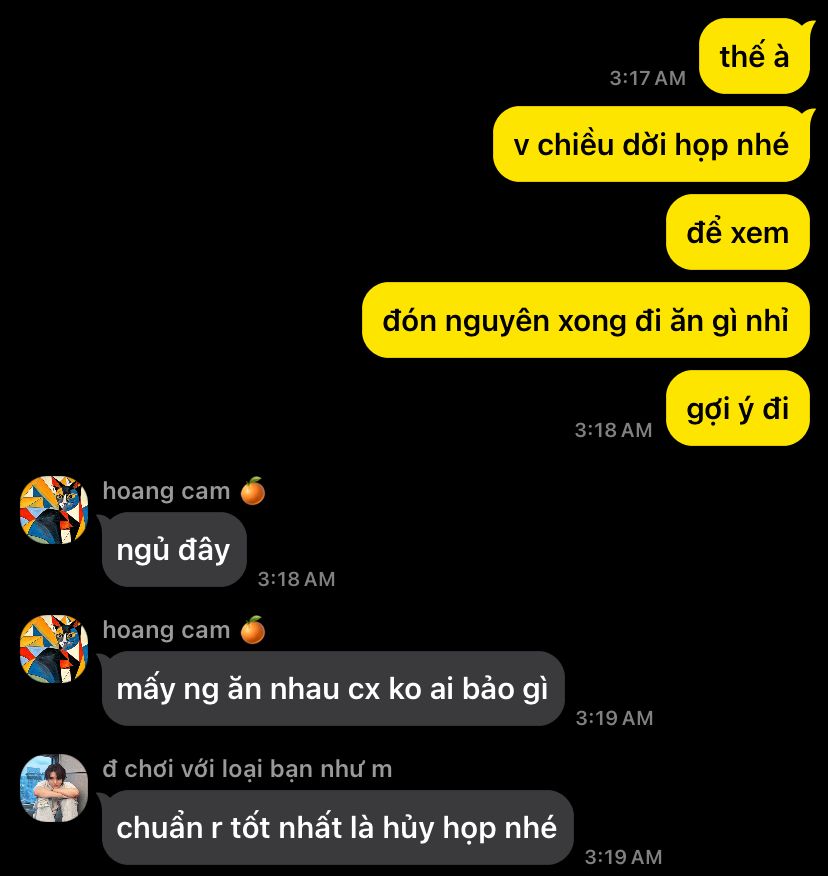Select the "v chiều dời họp nhé" message

(x=651, y=144)
